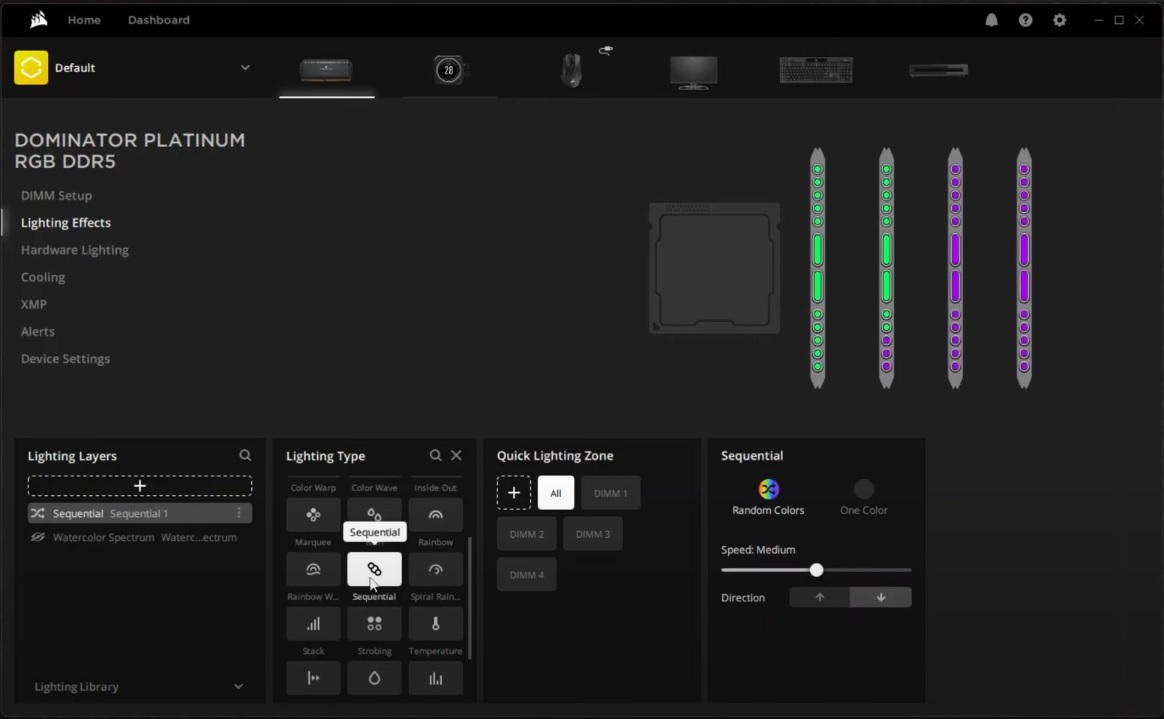
Task: Choose the Spiral Rainbow lighting effect
Action: click(435, 569)
